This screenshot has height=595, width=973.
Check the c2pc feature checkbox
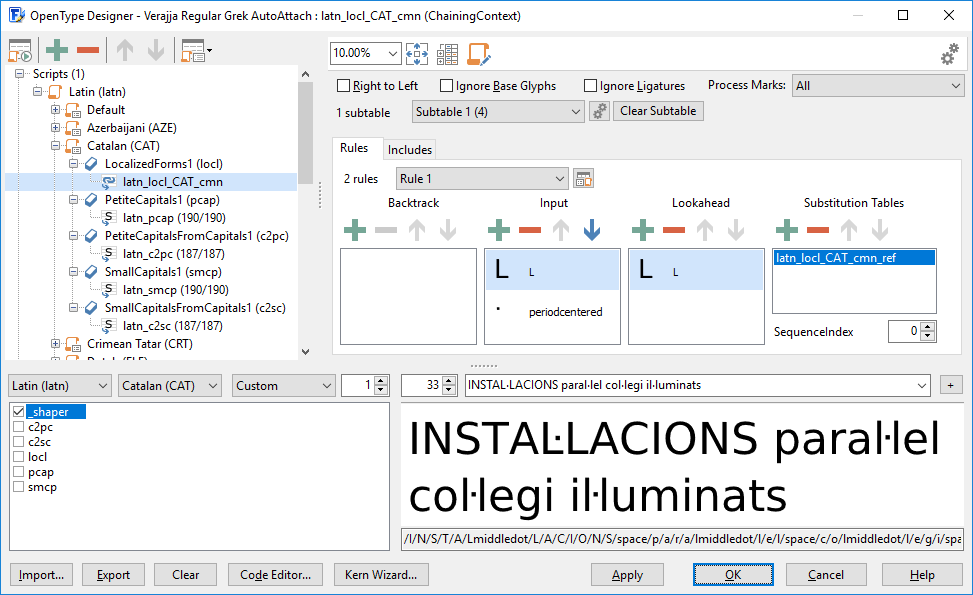coord(19,427)
